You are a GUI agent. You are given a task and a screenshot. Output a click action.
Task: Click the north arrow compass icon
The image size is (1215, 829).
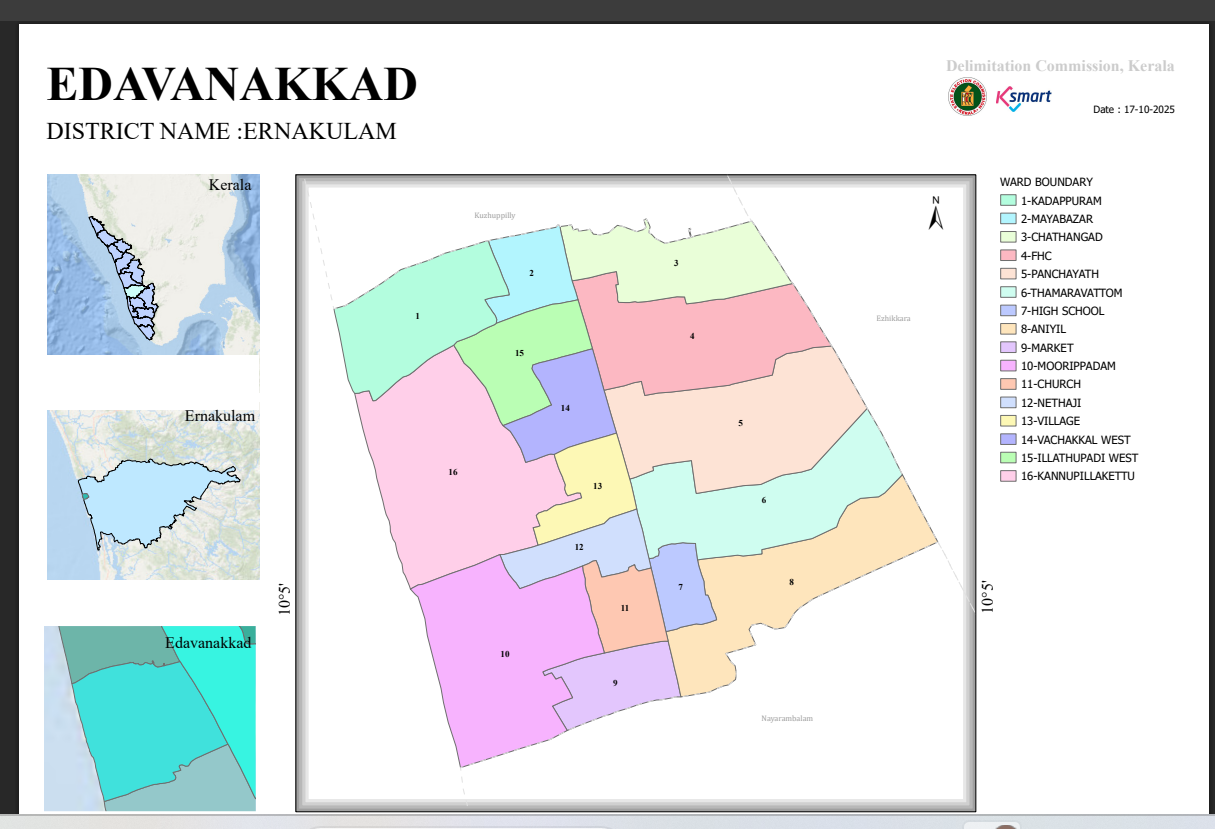pos(936,213)
